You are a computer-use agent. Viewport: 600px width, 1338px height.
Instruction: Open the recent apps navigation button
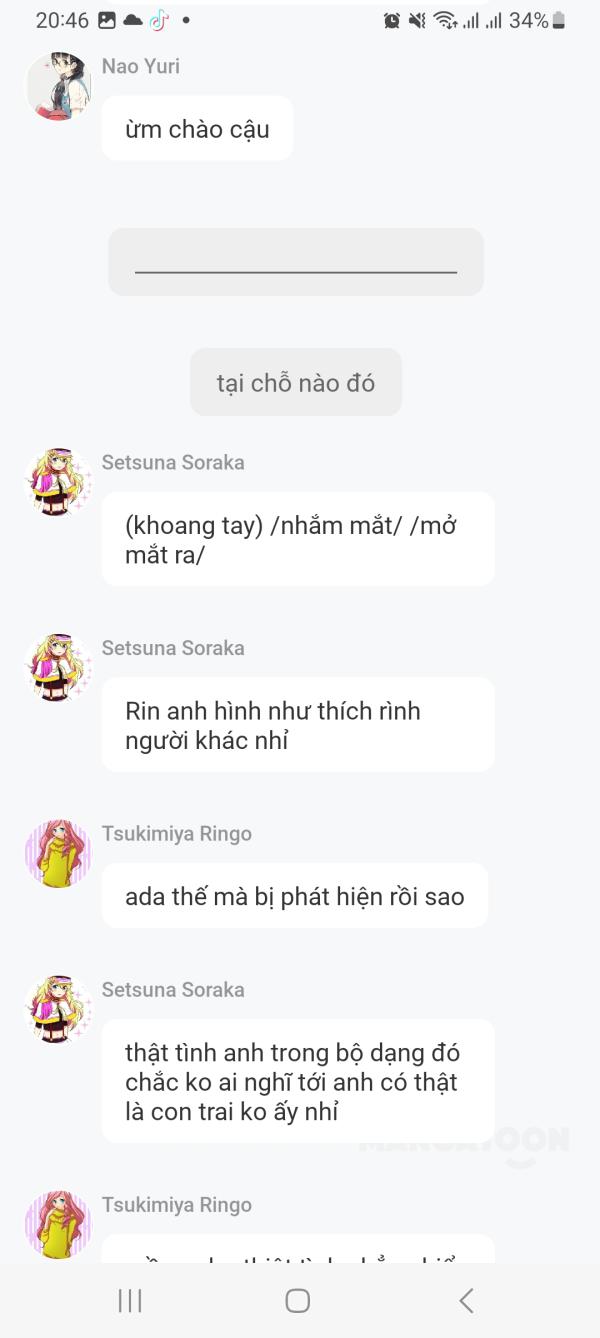coord(130,1300)
